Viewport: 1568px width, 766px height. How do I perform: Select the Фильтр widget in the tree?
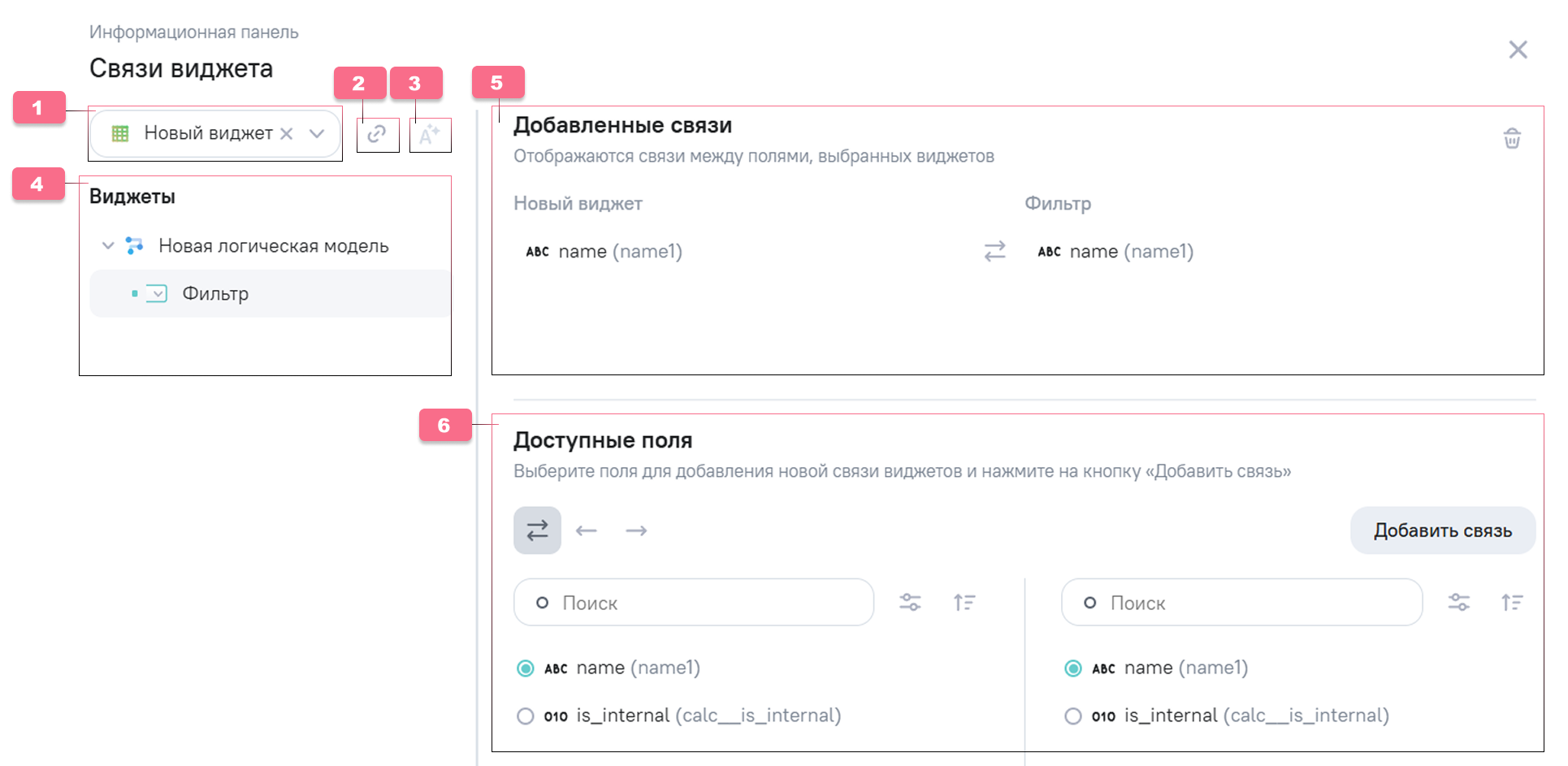coord(270,293)
